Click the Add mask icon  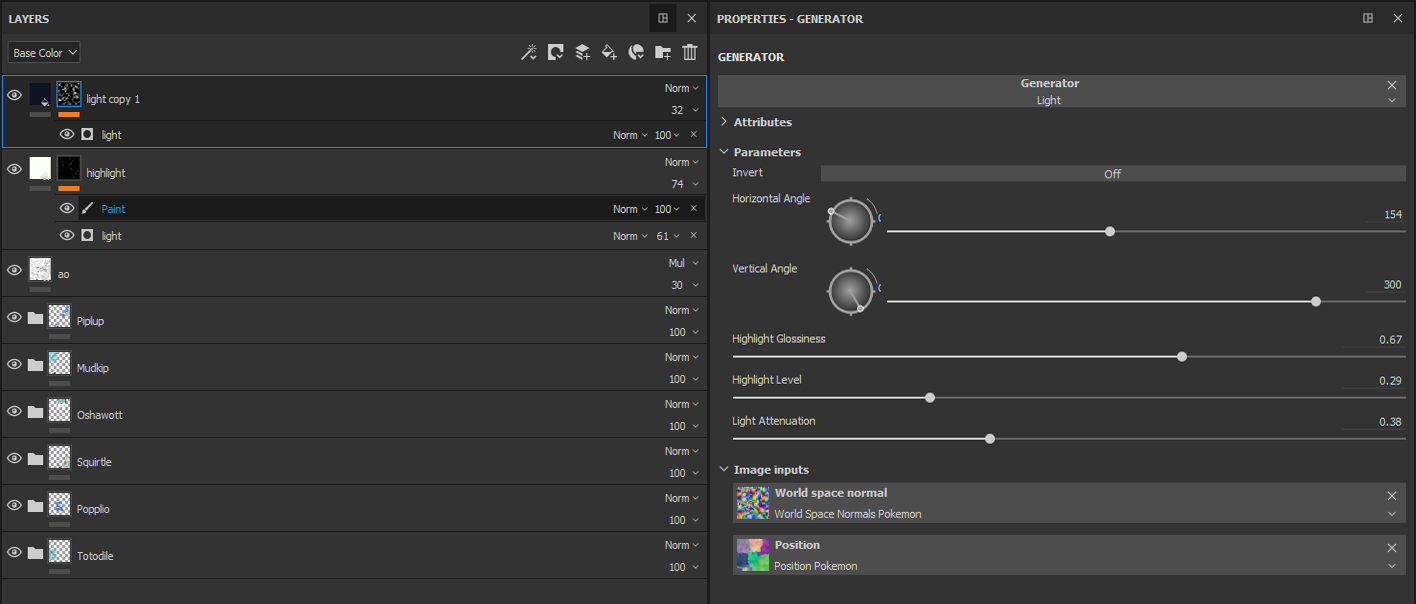[556, 52]
